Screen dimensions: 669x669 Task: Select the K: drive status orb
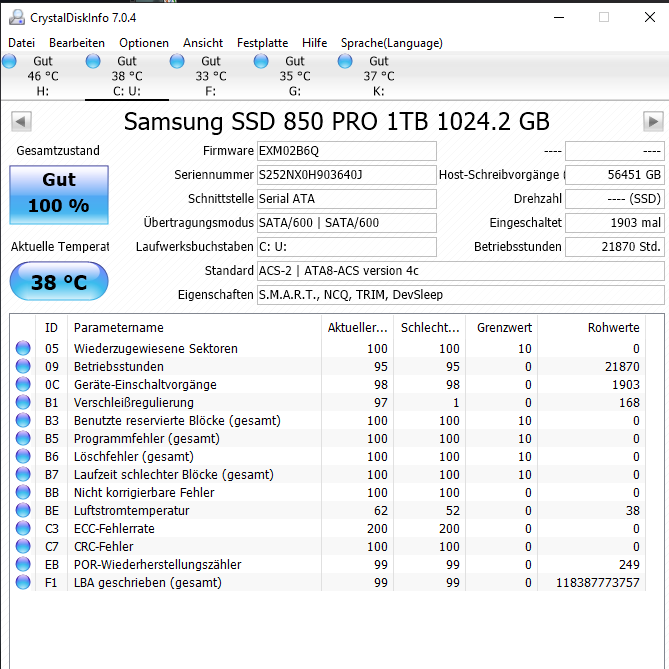coord(345,61)
